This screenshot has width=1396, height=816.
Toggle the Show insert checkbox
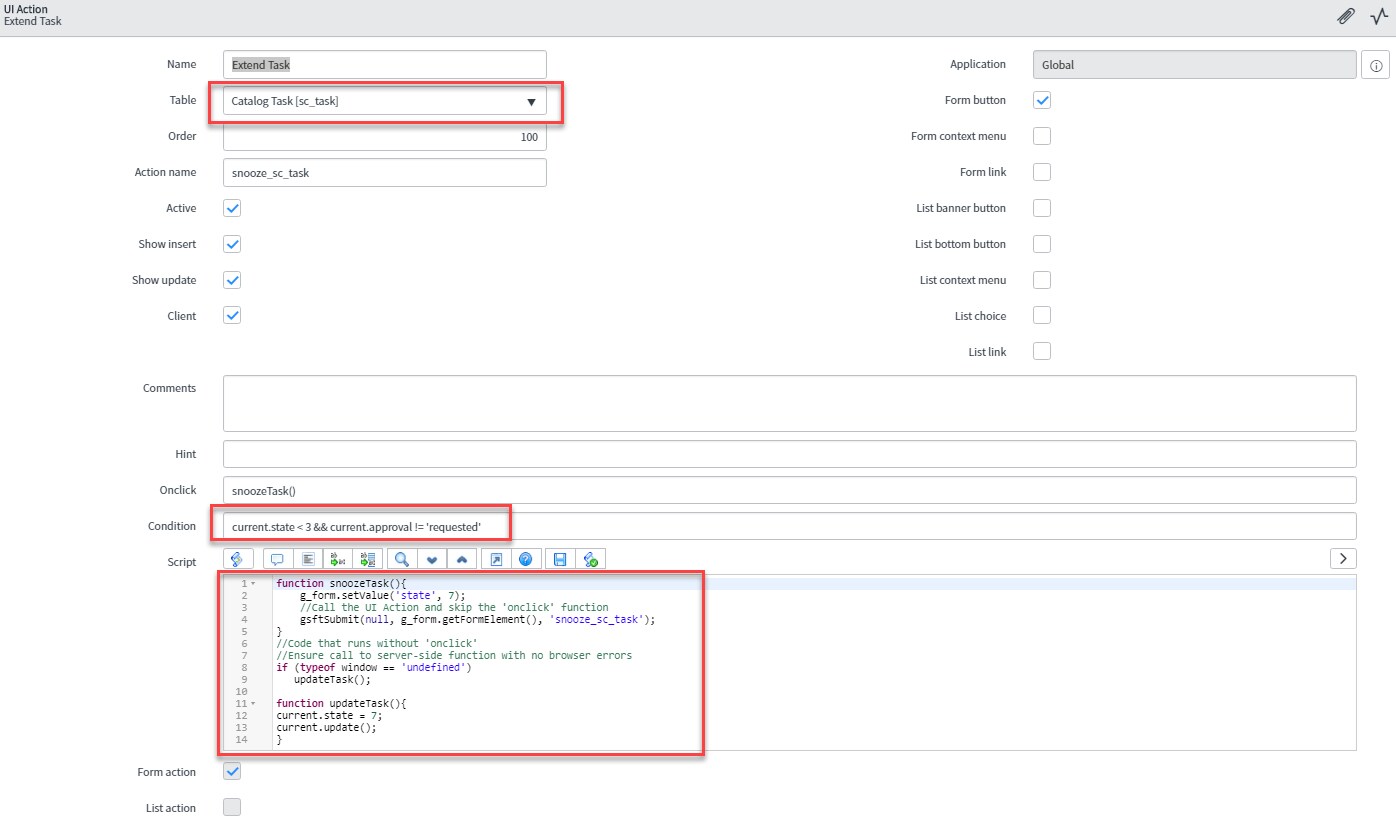(x=232, y=244)
